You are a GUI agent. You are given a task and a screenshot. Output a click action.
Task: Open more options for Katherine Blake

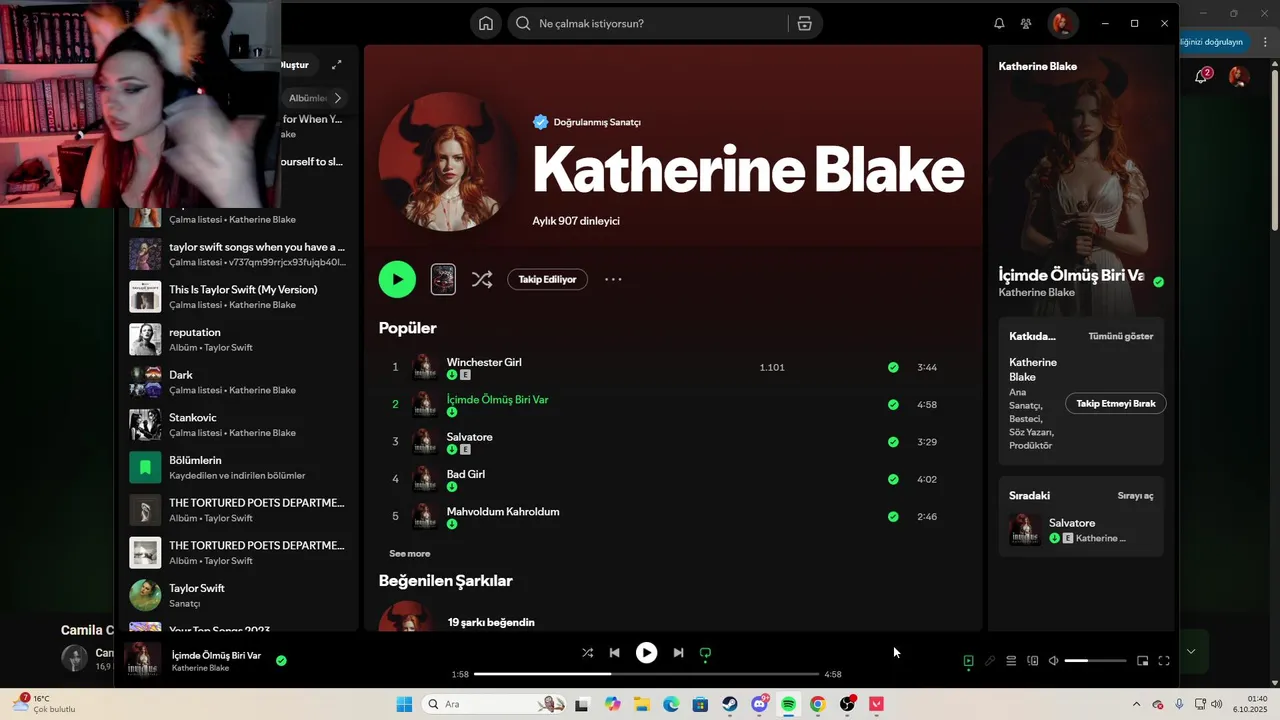(613, 280)
